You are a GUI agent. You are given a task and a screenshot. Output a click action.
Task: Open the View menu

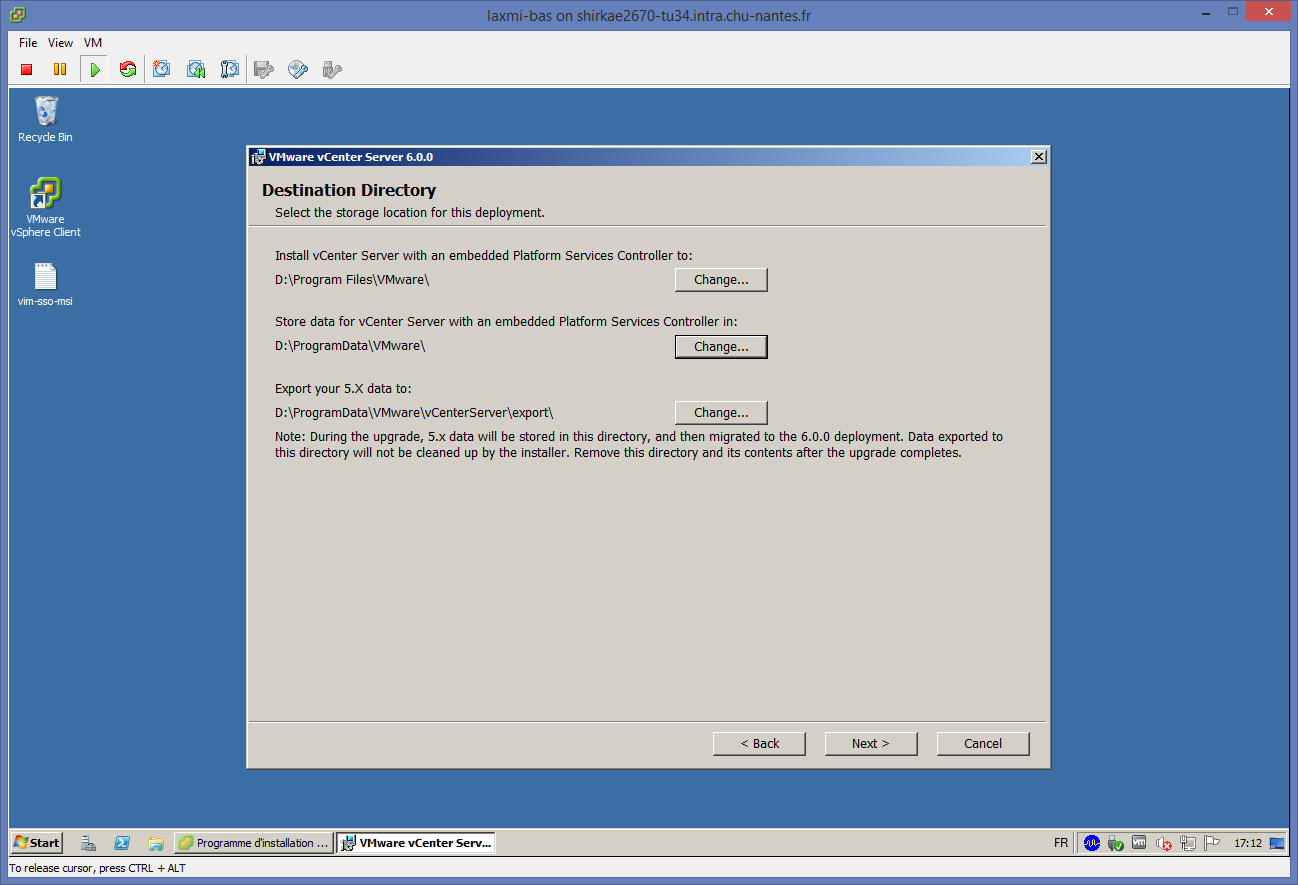(60, 43)
